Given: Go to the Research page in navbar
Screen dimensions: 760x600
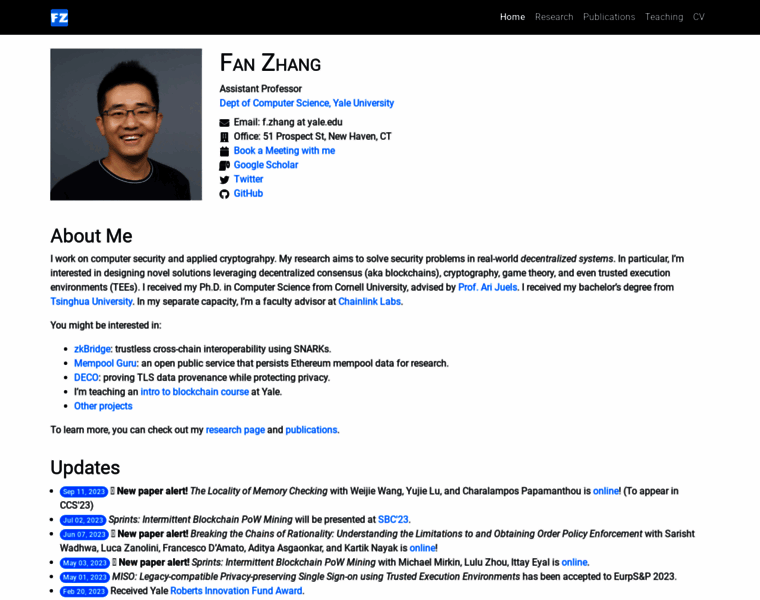Looking at the screenshot, I should [554, 17].
